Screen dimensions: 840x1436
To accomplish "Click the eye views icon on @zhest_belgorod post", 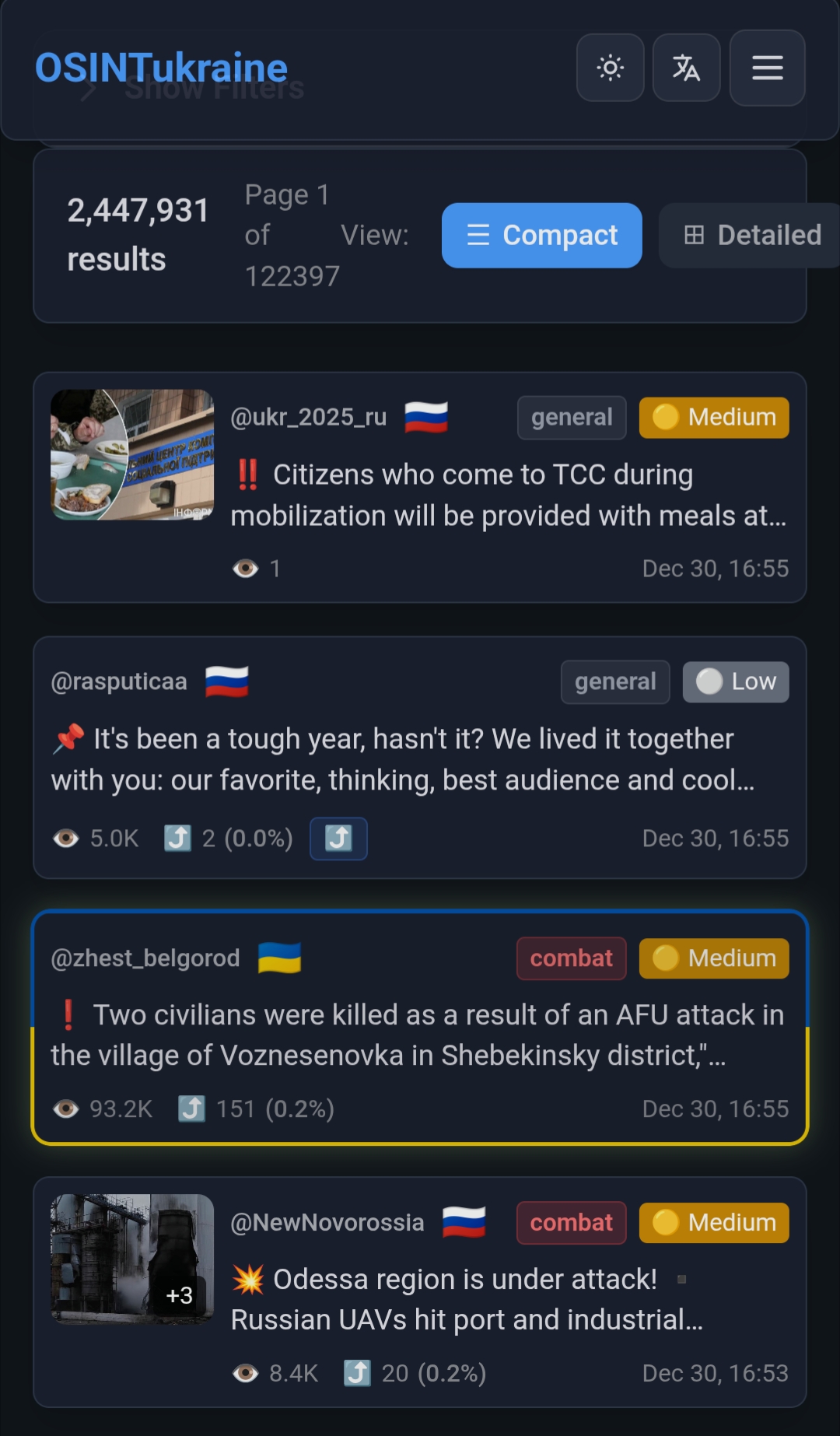I will [66, 1109].
